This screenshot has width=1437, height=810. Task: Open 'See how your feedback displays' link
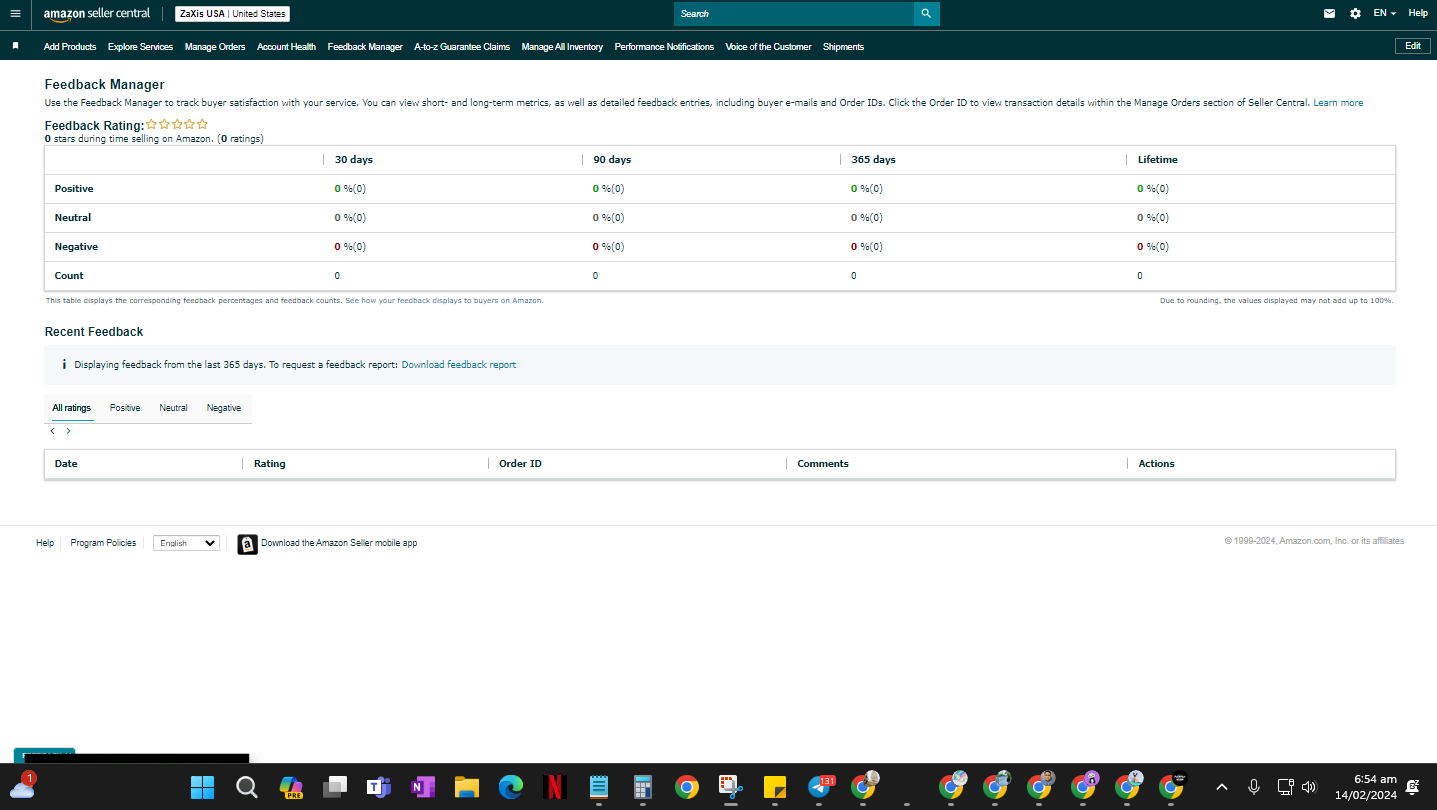(x=444, y=300)
